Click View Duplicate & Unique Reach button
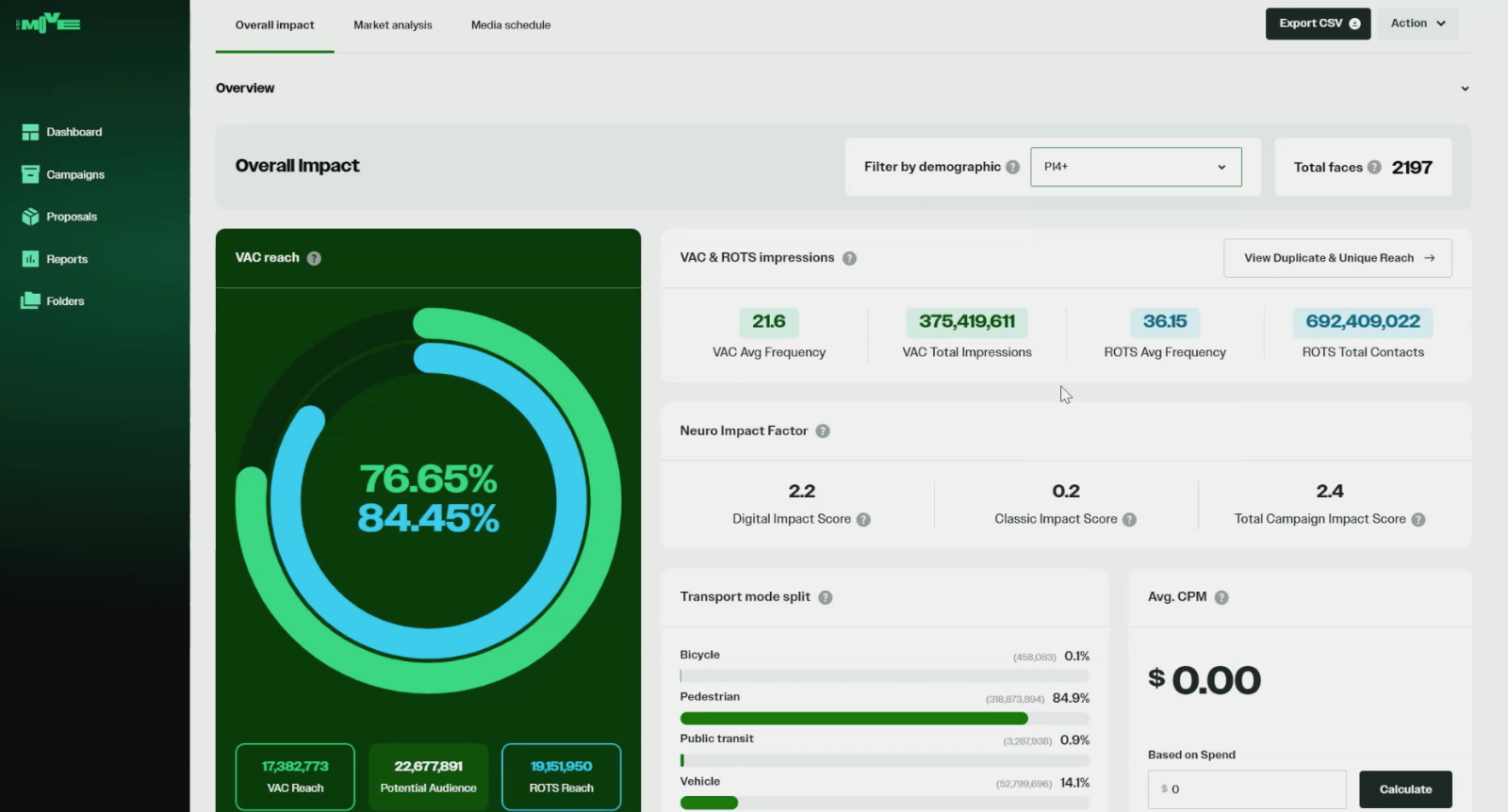 pyautogui.click(x=1337, y=258)
